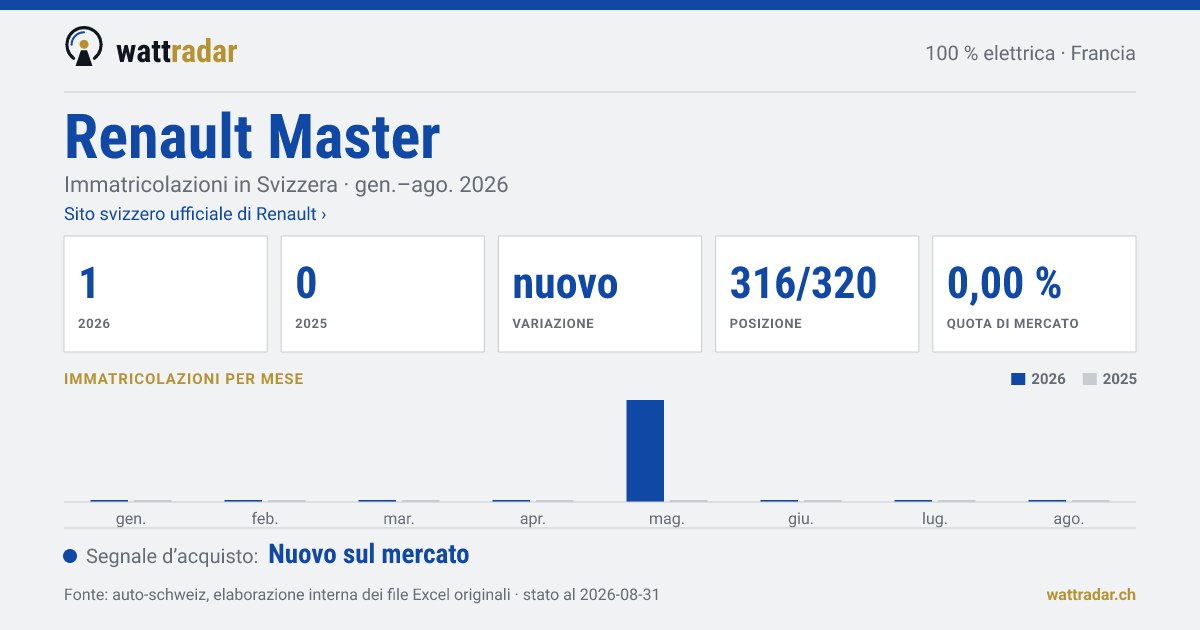Click the wattradar brand name text

pos(177,51)
